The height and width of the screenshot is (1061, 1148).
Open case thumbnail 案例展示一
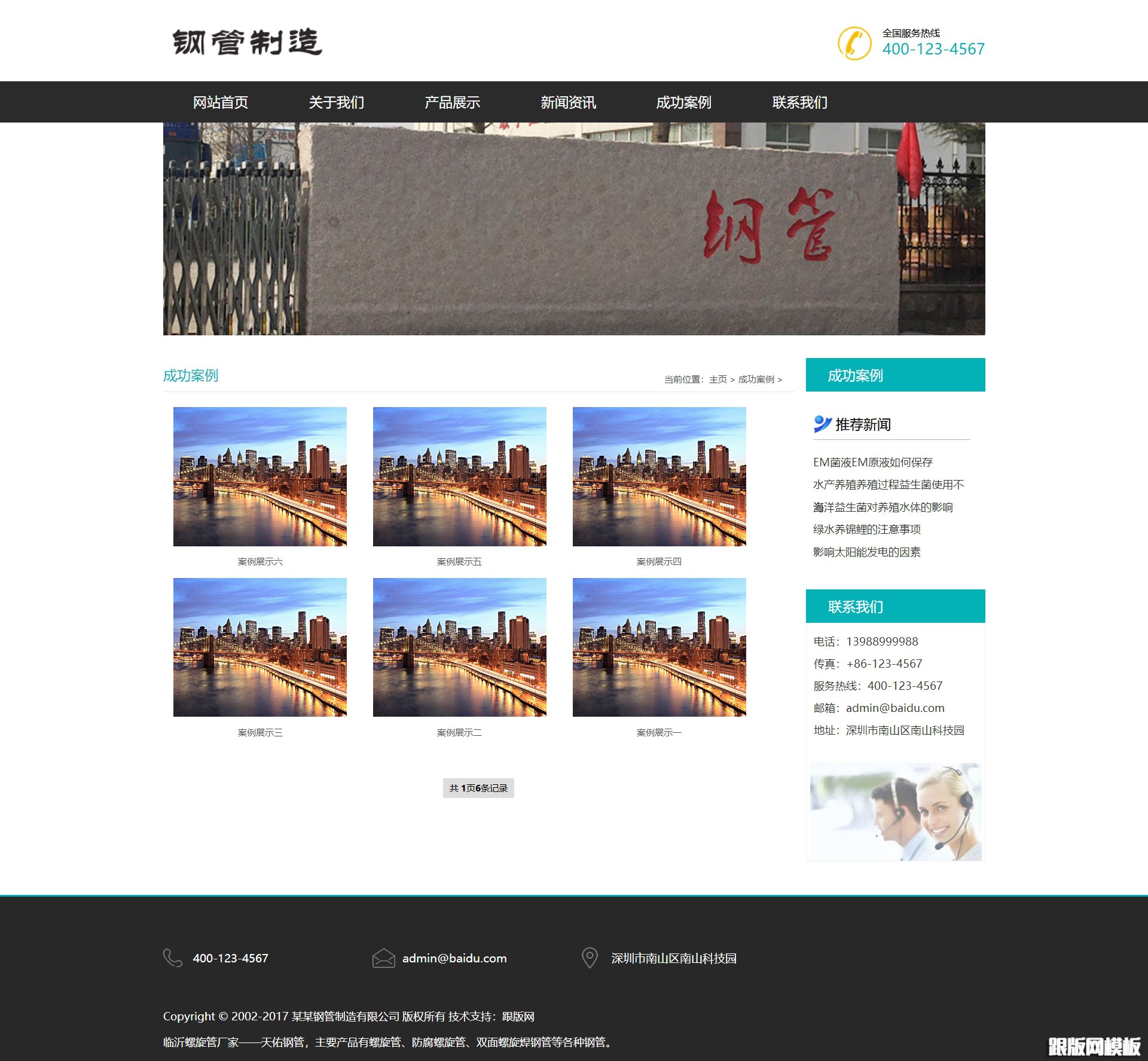(659, 647)
